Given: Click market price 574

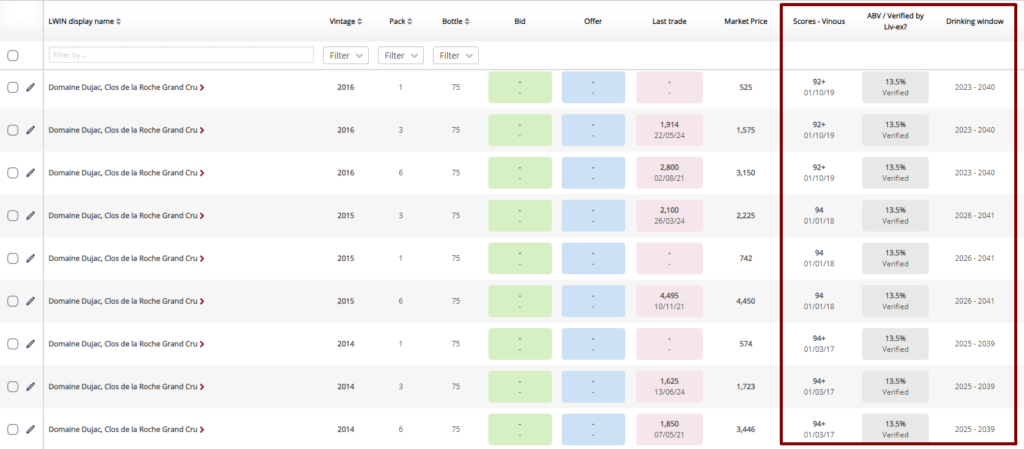Looking at the screenshot, I should tap(744, 344).
